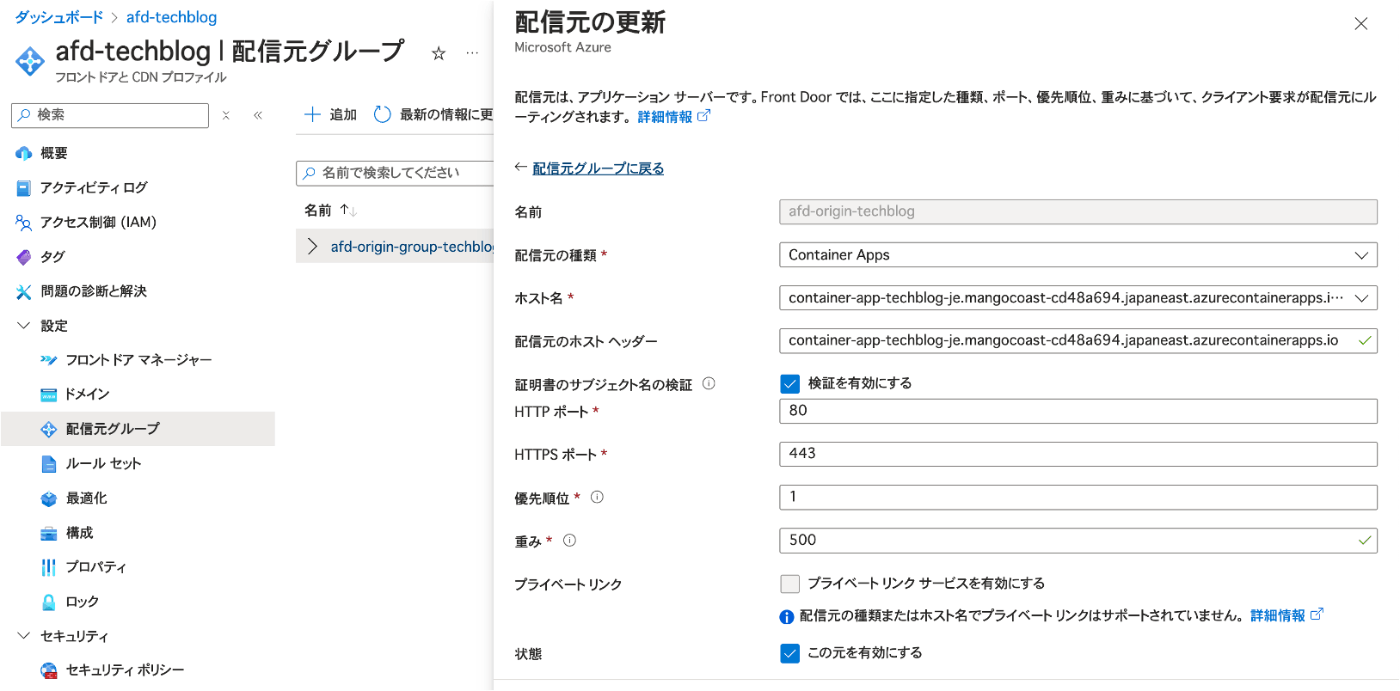Open 最適化 in the sidebar

[x=86, y=498]
